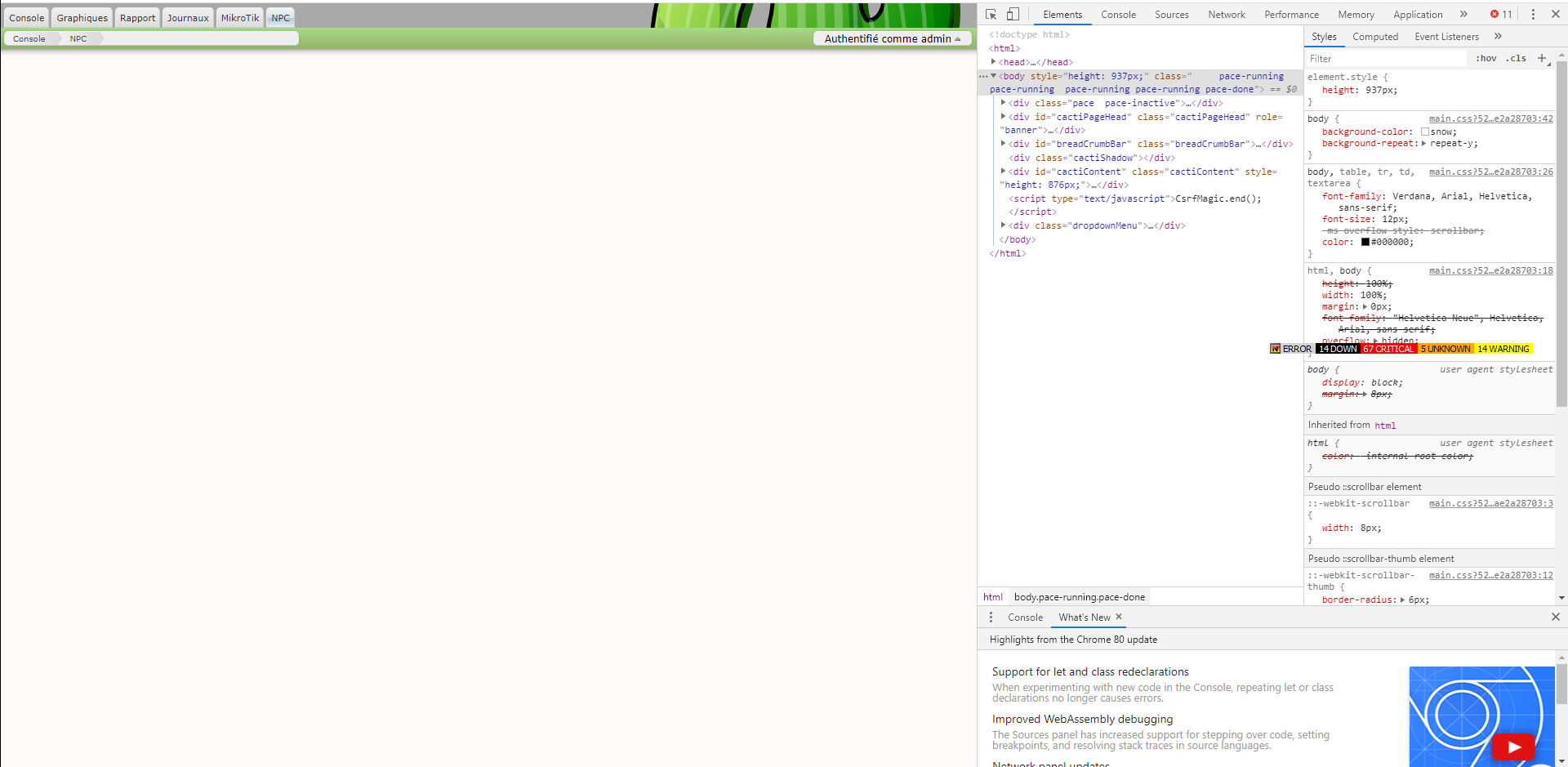
Task: Close the DevTools panel
Action: point(1556,14)
